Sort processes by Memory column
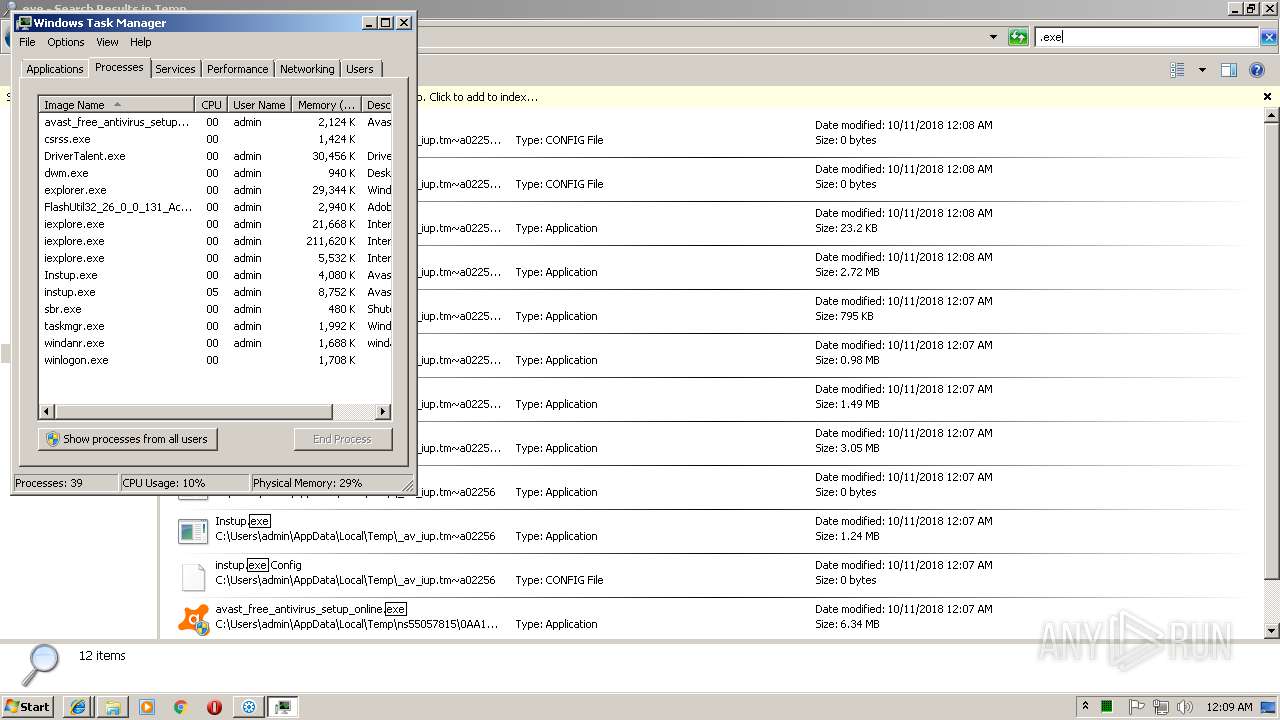The image size is (1280, 720). (326, 105)
